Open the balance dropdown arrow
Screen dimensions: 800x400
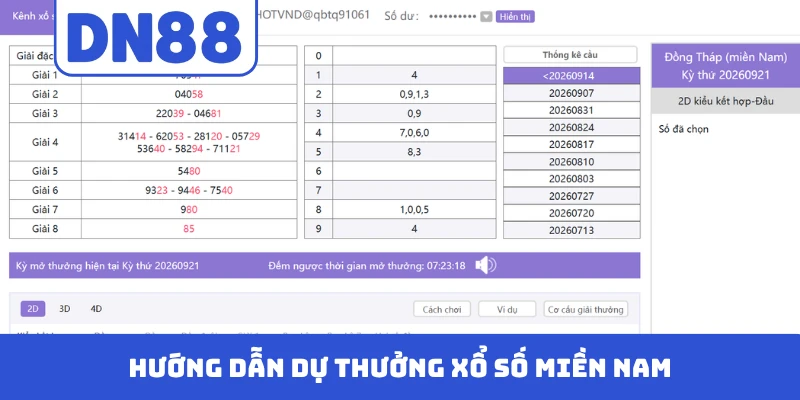point(486,17)
